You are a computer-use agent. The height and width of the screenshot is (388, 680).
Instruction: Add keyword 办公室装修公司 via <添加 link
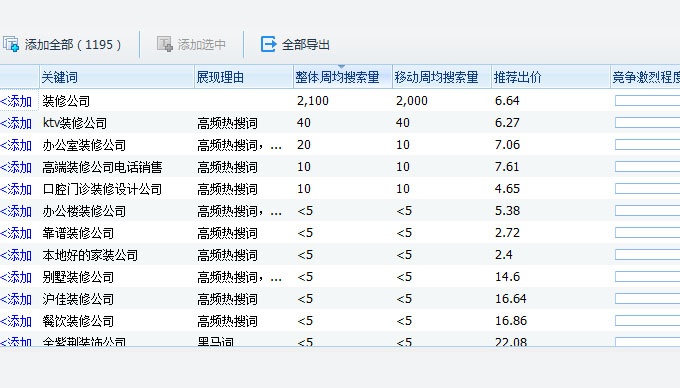point(16,145)
